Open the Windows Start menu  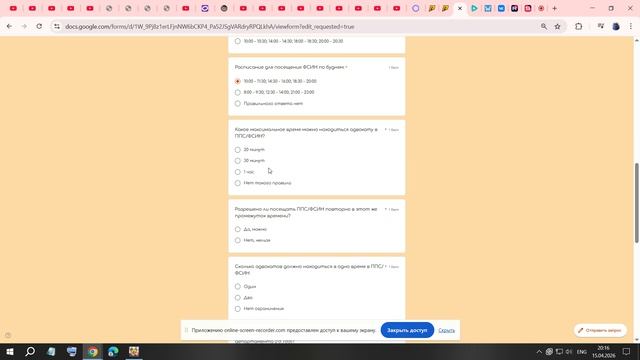(x=9, y=351)
